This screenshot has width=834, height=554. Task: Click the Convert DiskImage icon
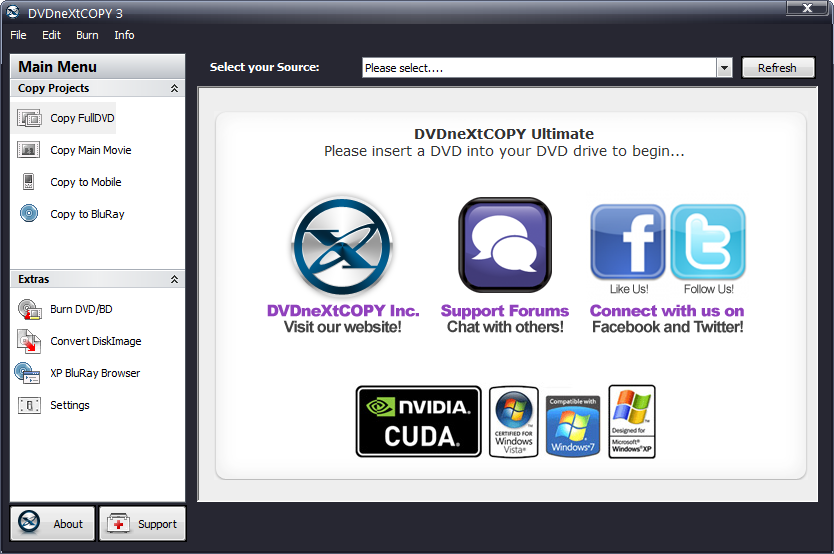[x=29, y=341]
